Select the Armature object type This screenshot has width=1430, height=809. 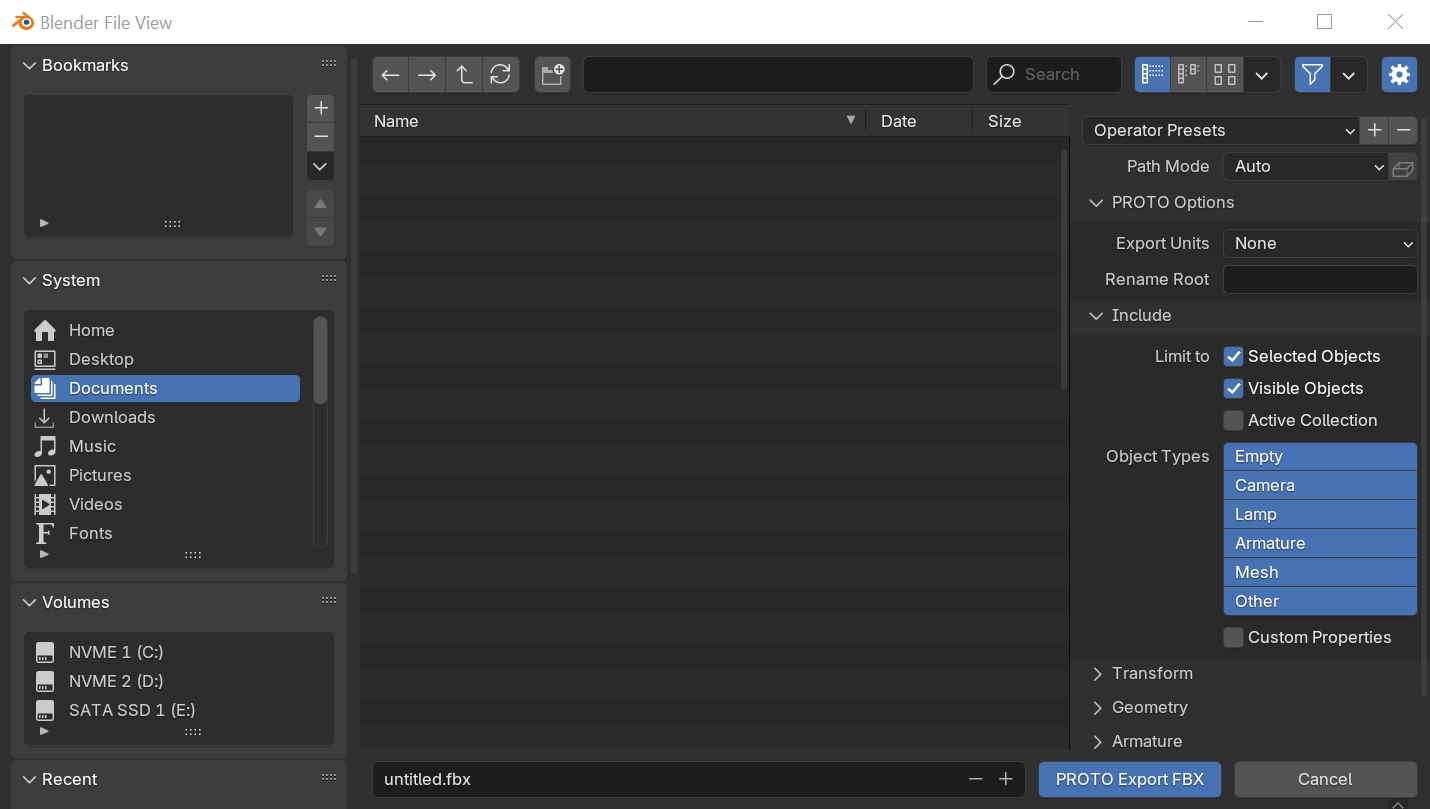1320,544
